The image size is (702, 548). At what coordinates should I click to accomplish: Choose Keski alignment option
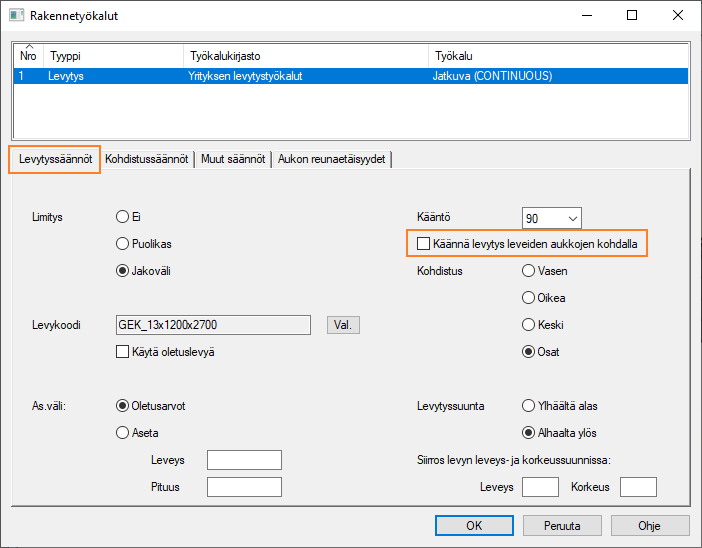(529, 324)
